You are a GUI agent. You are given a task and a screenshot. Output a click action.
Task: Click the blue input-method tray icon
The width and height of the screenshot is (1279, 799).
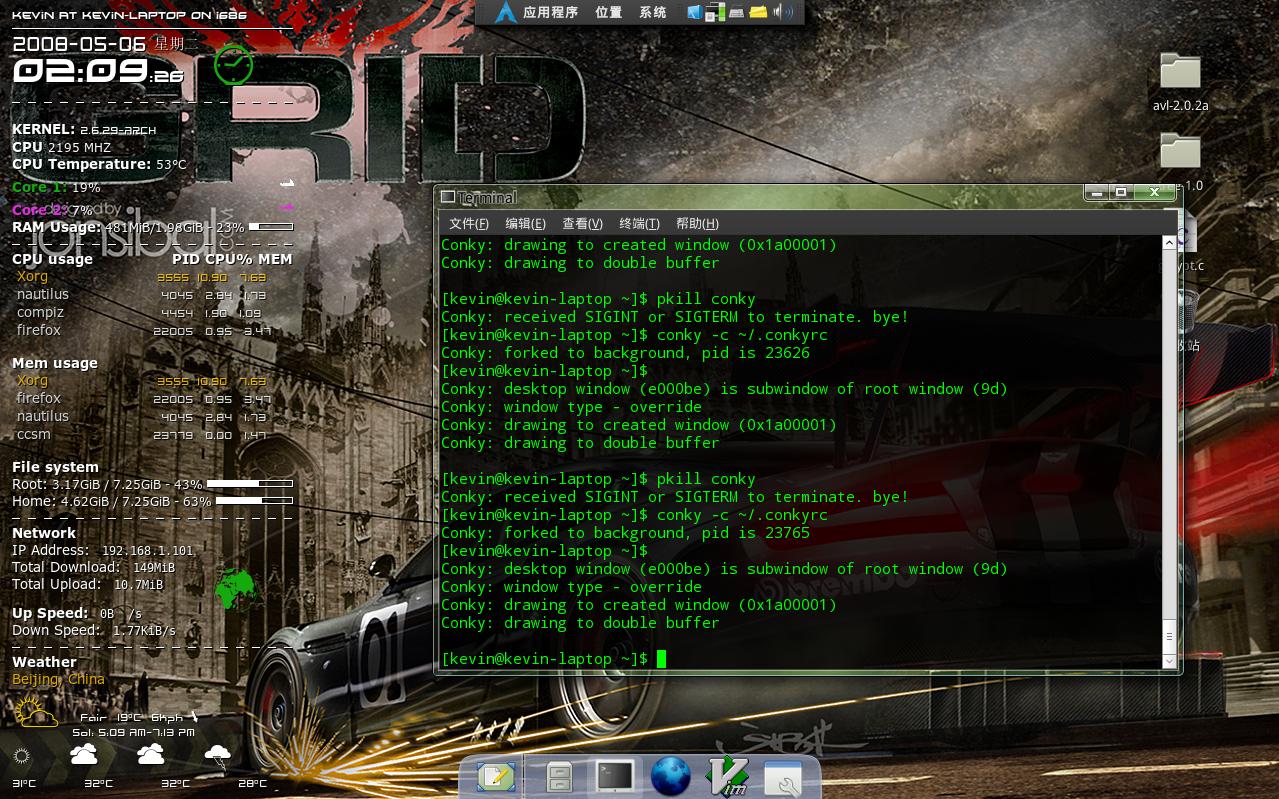694,12
